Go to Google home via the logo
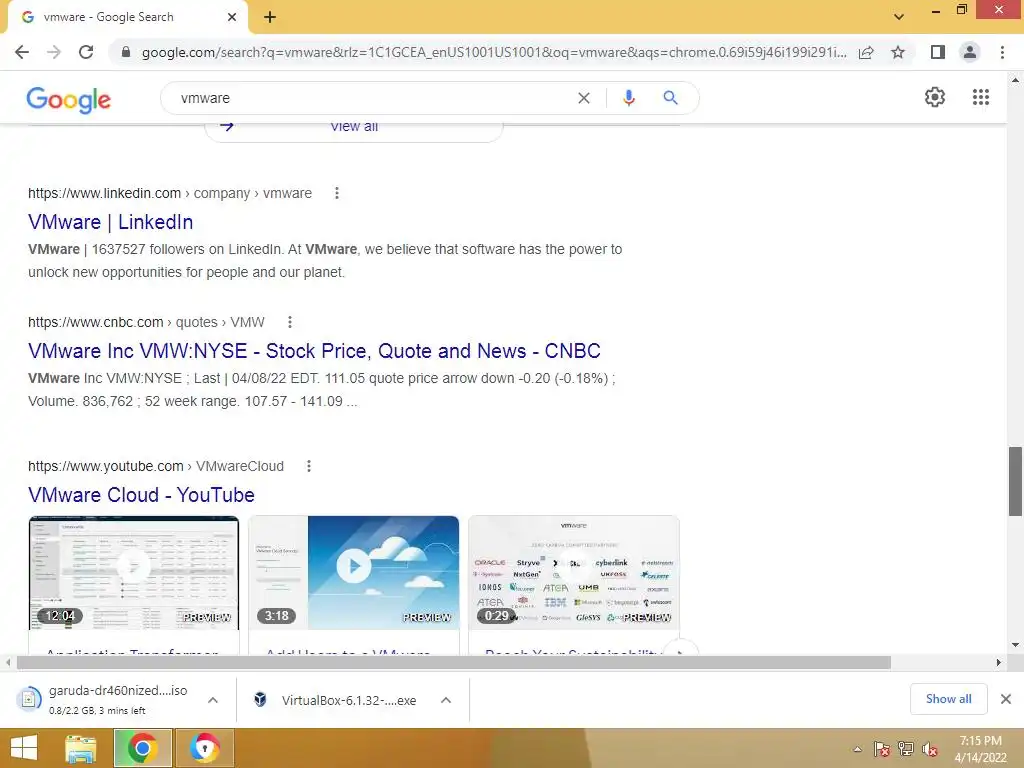This screenshot has height=768, width=1024. point(69,99)
